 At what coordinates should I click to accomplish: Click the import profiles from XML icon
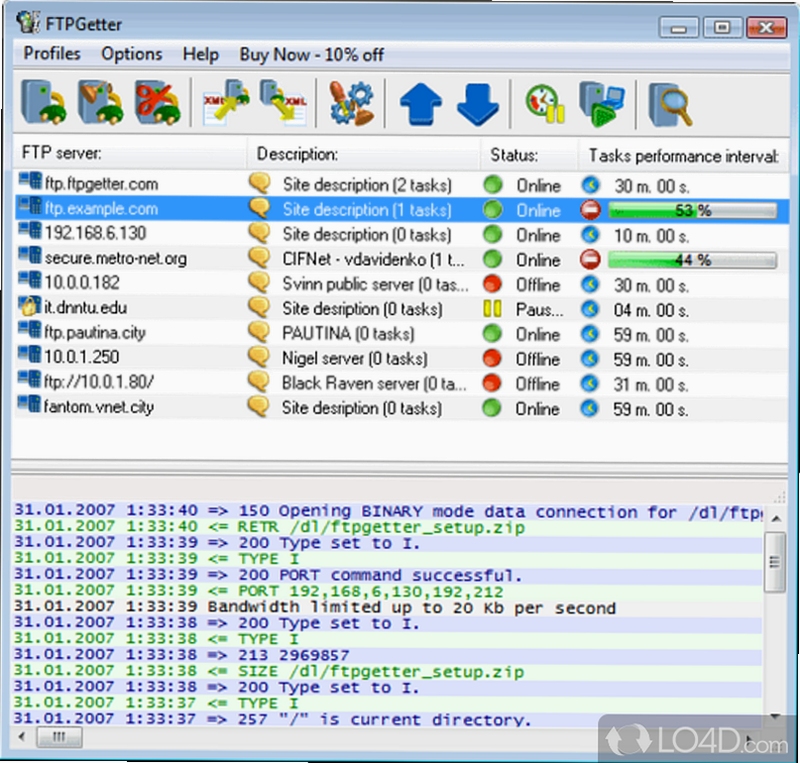pyautogui.click(x=226, y=103)
